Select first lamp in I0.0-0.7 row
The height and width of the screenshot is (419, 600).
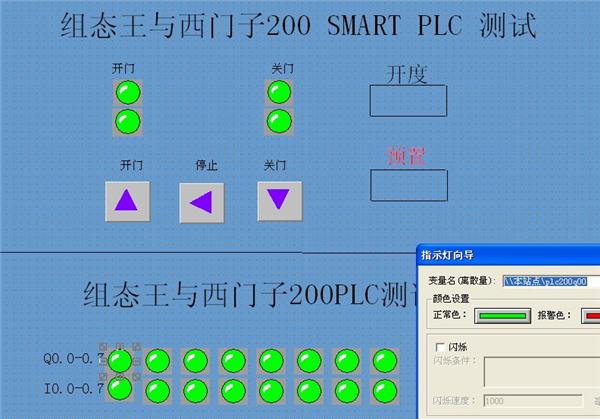tap(120, 389)
